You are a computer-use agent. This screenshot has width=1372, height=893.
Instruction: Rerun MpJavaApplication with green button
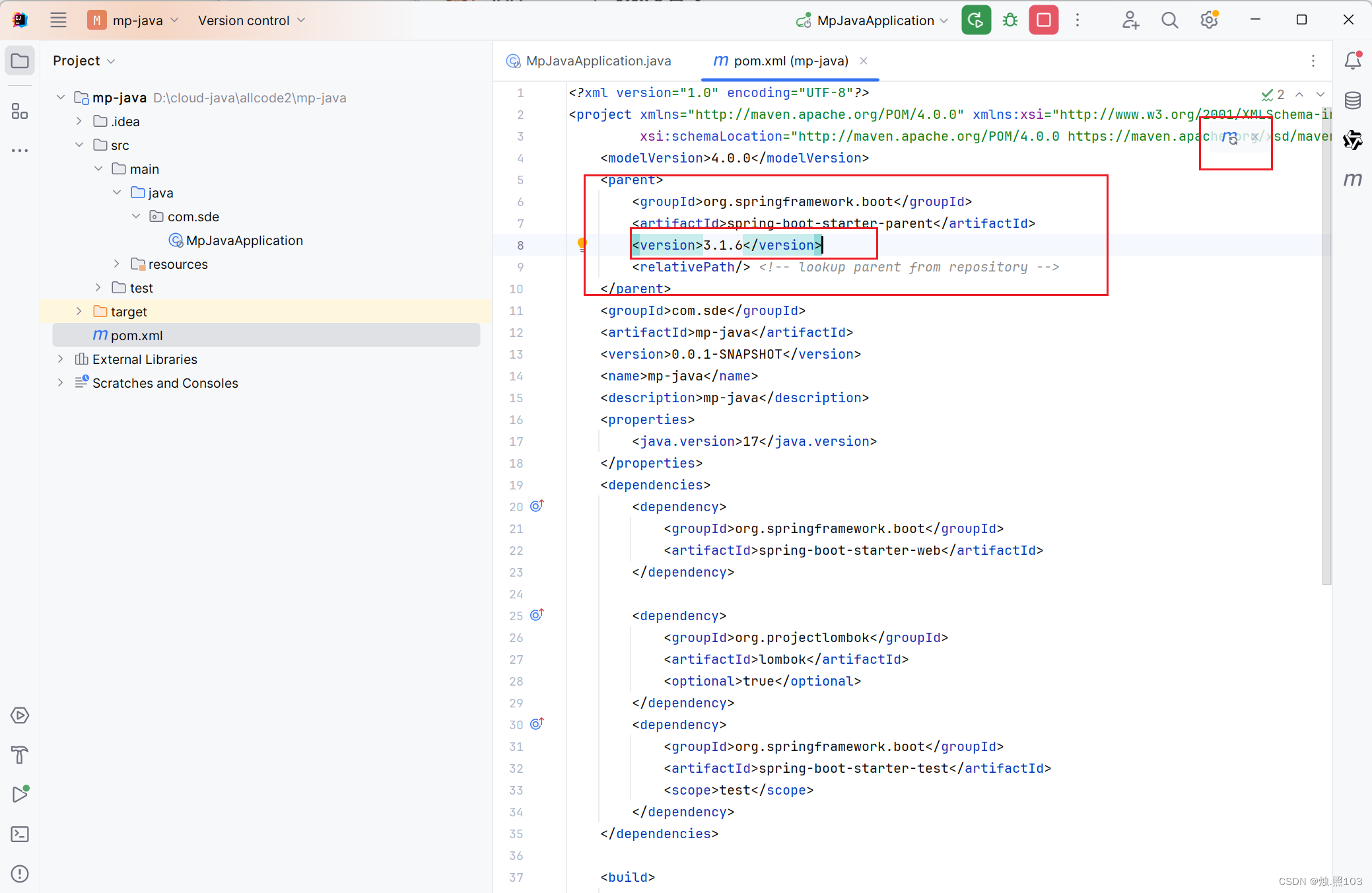[976, 20]
